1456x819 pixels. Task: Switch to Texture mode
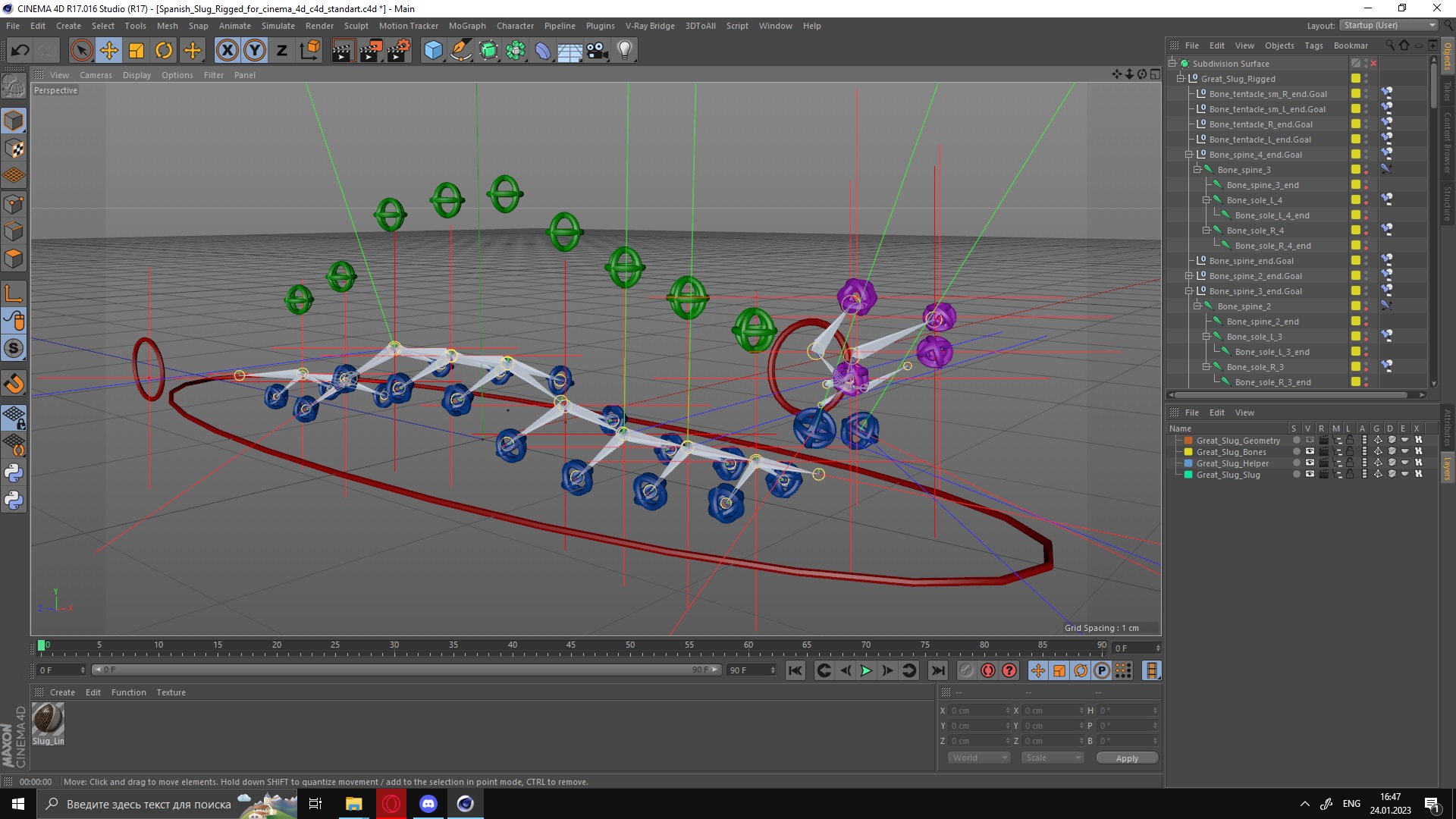click(x=14, y=149)
